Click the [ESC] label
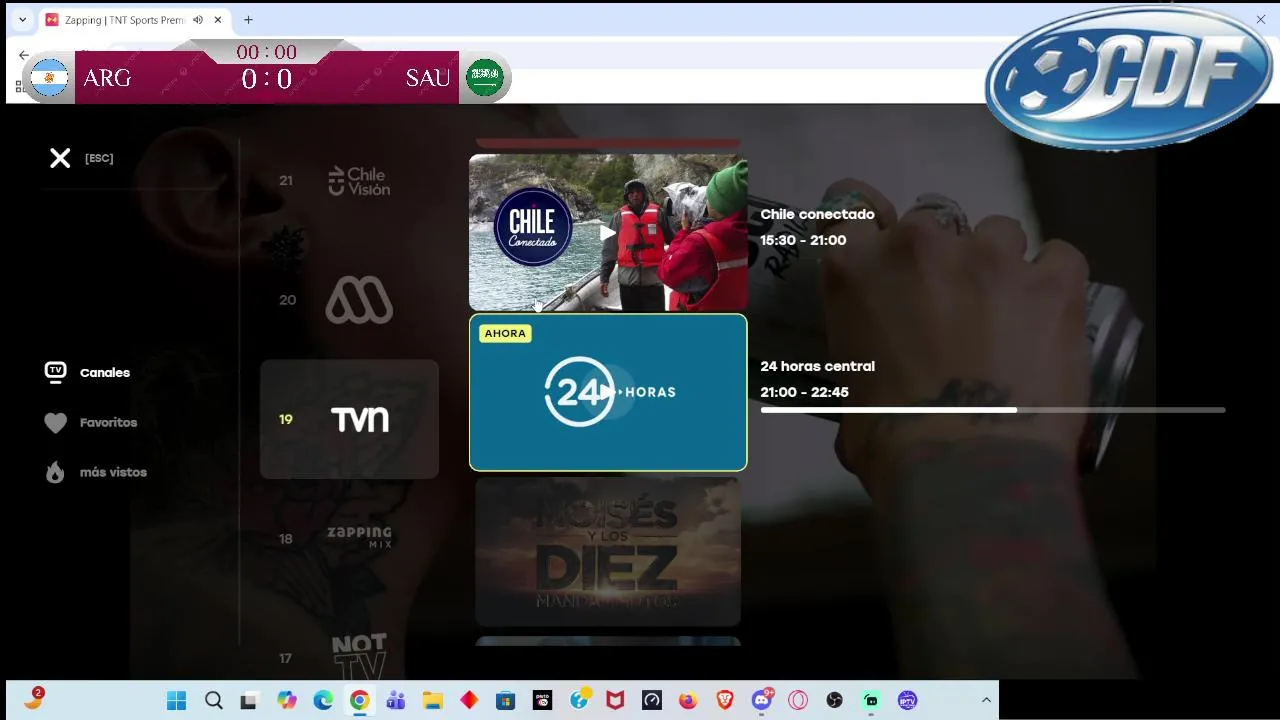The height and width of the screenshot is (720, 1280). pyautogui.click(x=99, y=158)
